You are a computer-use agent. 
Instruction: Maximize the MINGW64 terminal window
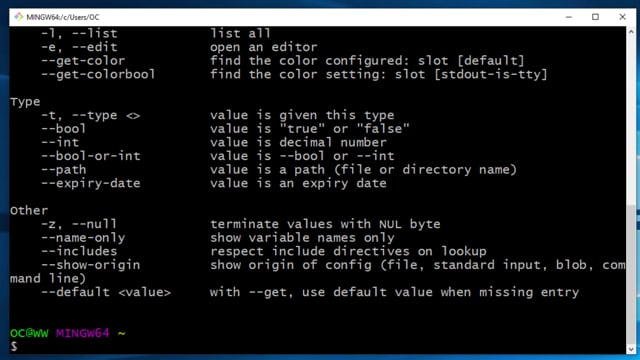coord(596,17)
